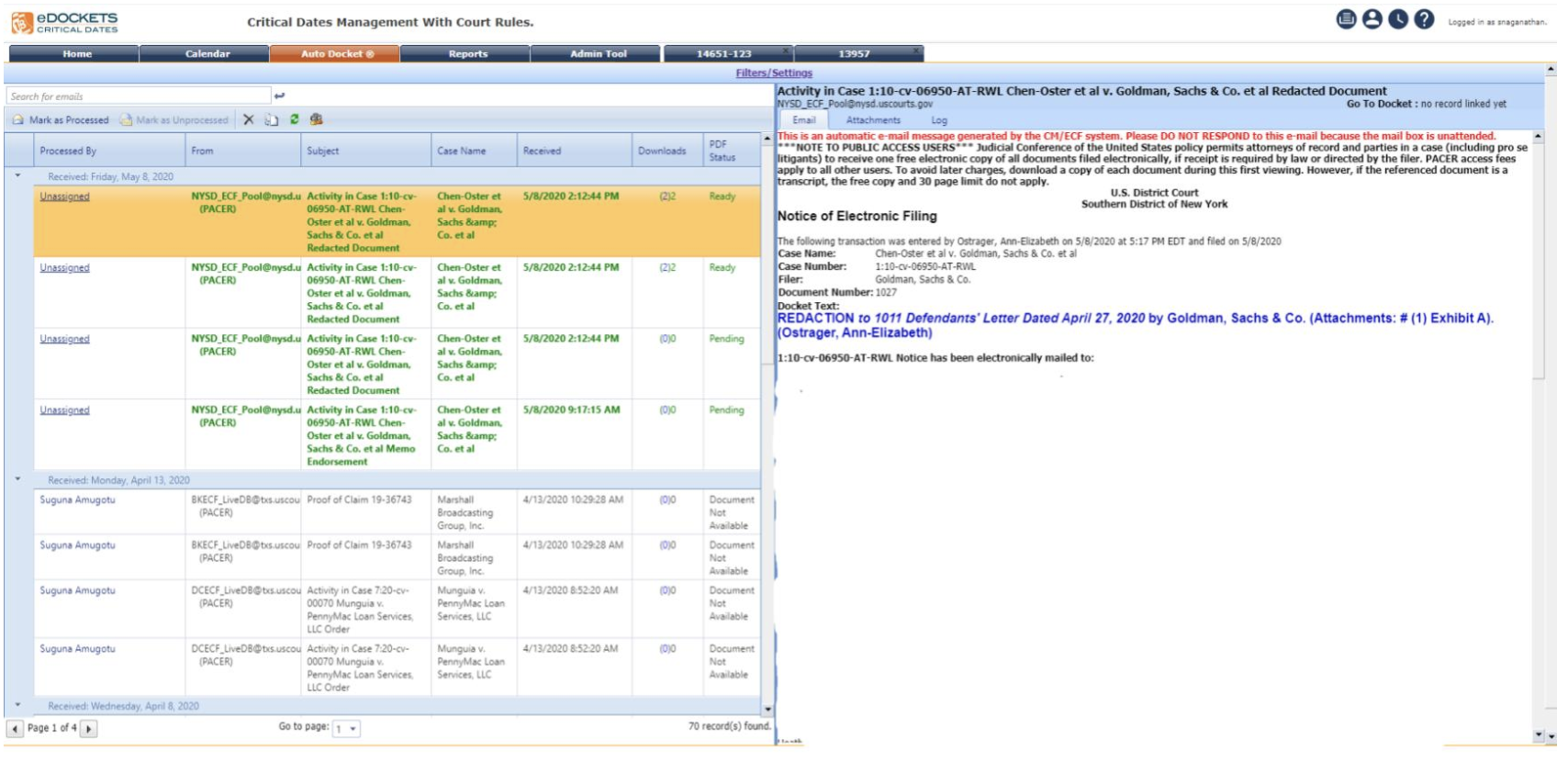Image resolution: width=1568 pixels, height=762 pixels.
Task: Collapse the Friday, May 8, 2020 group
Action: [18, 175]
